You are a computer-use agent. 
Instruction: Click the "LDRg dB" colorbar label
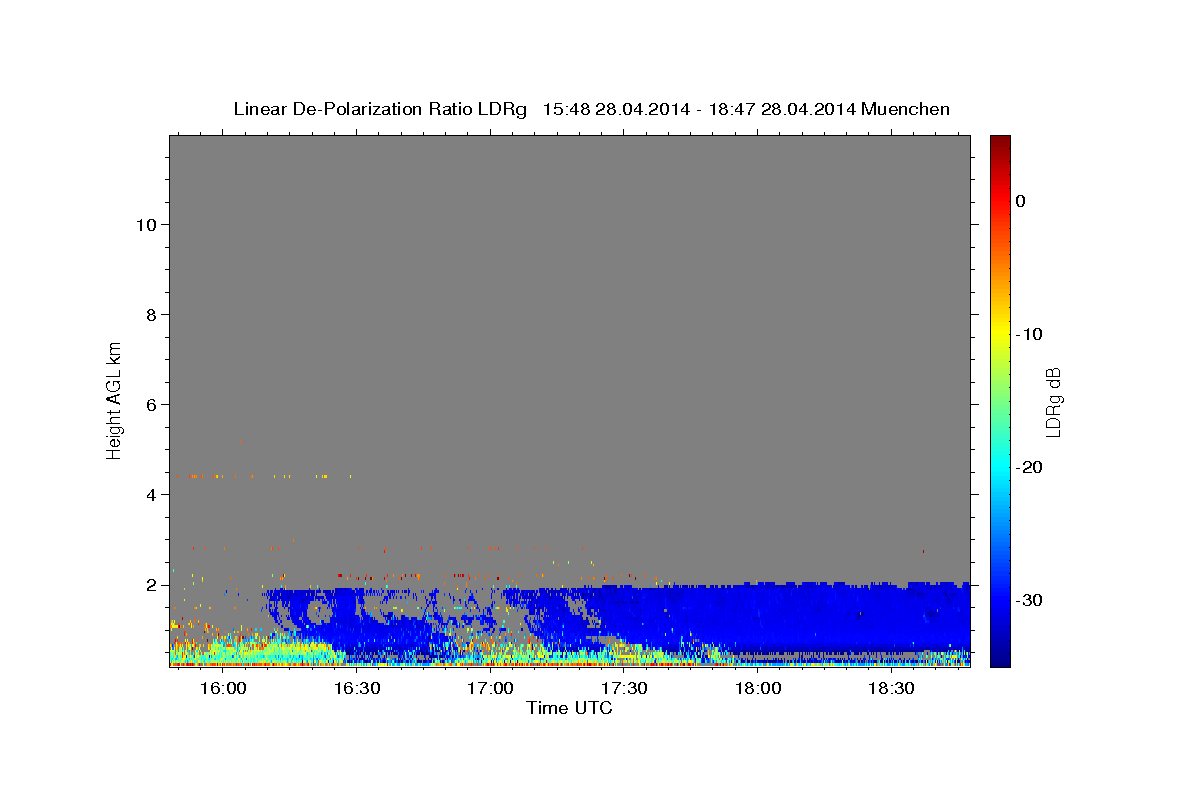pyautogui.click(x=1053, y=401)
